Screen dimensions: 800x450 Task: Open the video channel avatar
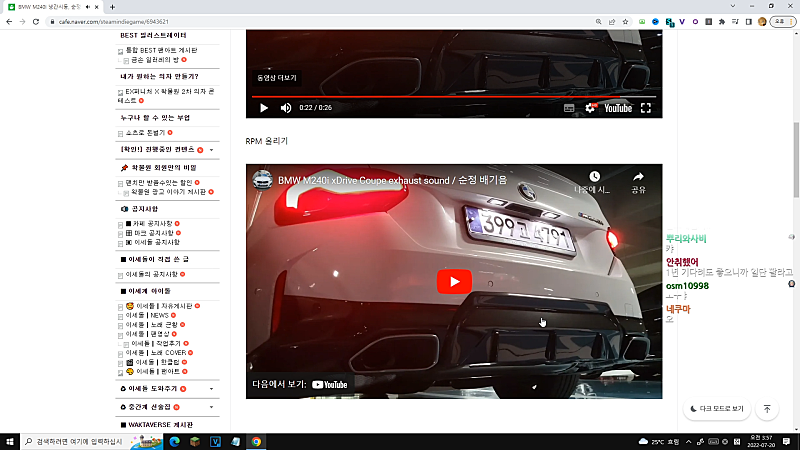tap(263, 180)
